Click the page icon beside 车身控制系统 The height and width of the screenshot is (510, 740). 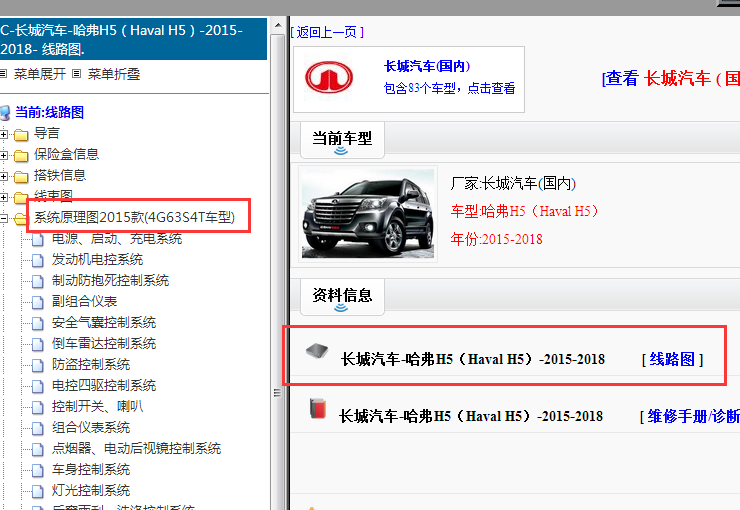[38, 471]
